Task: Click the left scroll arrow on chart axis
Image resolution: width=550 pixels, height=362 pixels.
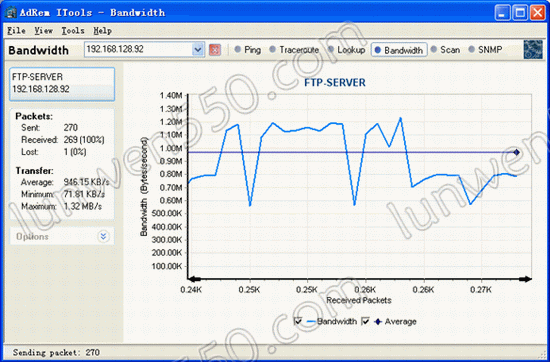Action: pyautogui.click(x=194, y=279)
